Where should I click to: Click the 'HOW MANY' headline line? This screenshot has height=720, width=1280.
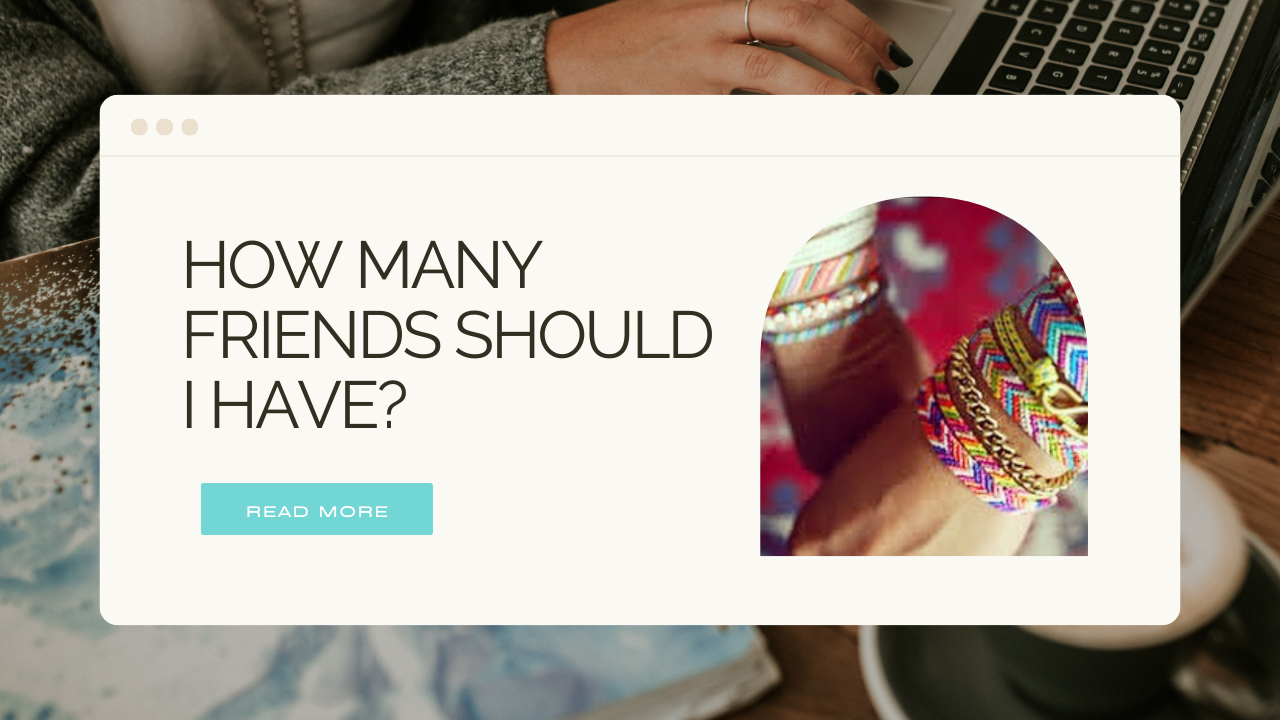pos(362,265)
